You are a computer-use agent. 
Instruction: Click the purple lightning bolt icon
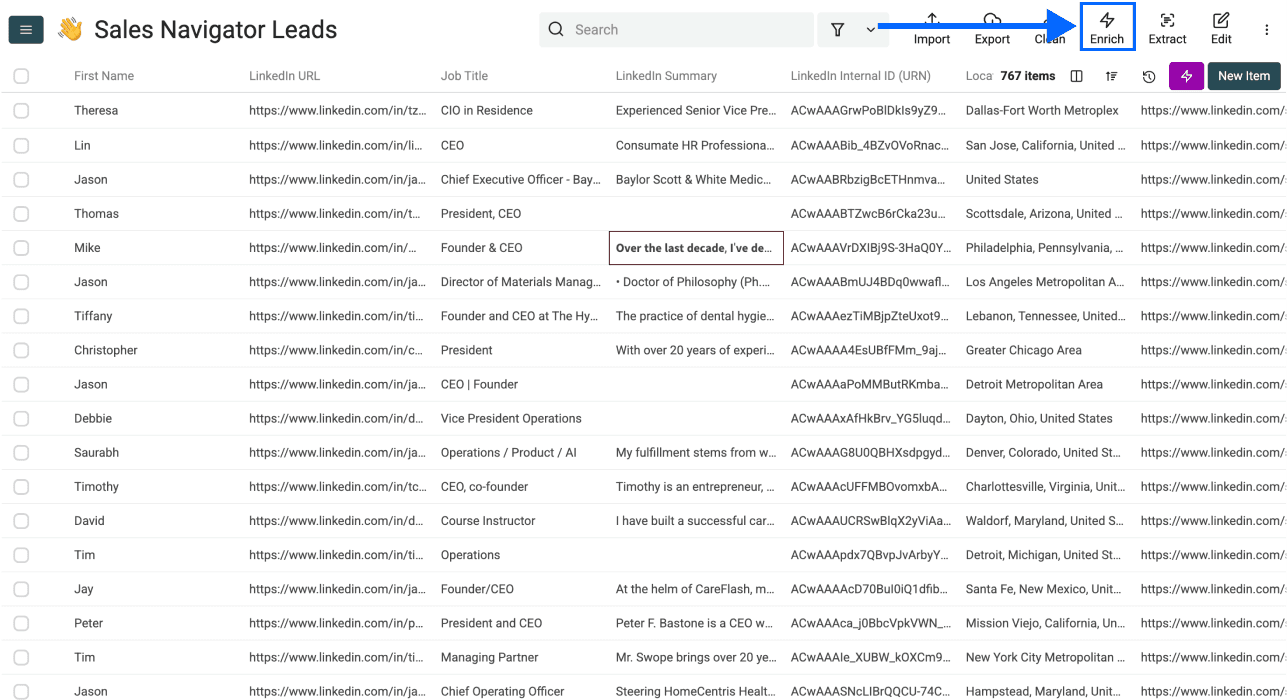tap(1186, 76)
